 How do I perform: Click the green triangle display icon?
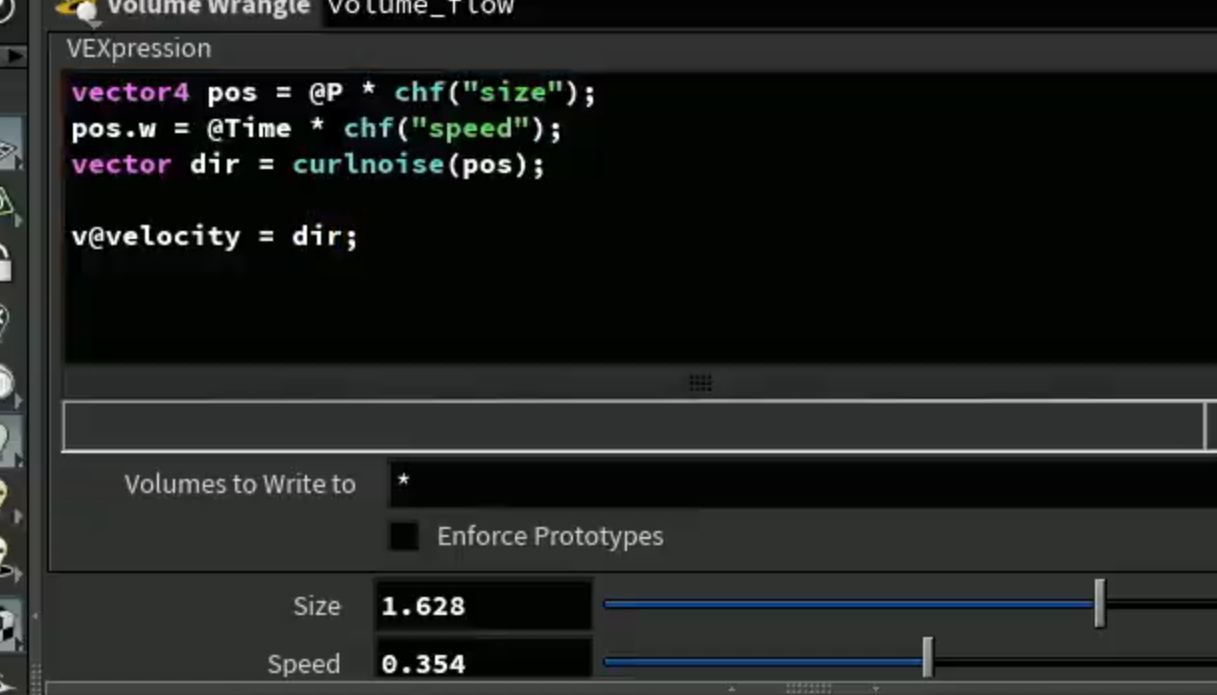click(x=6, y=204)
